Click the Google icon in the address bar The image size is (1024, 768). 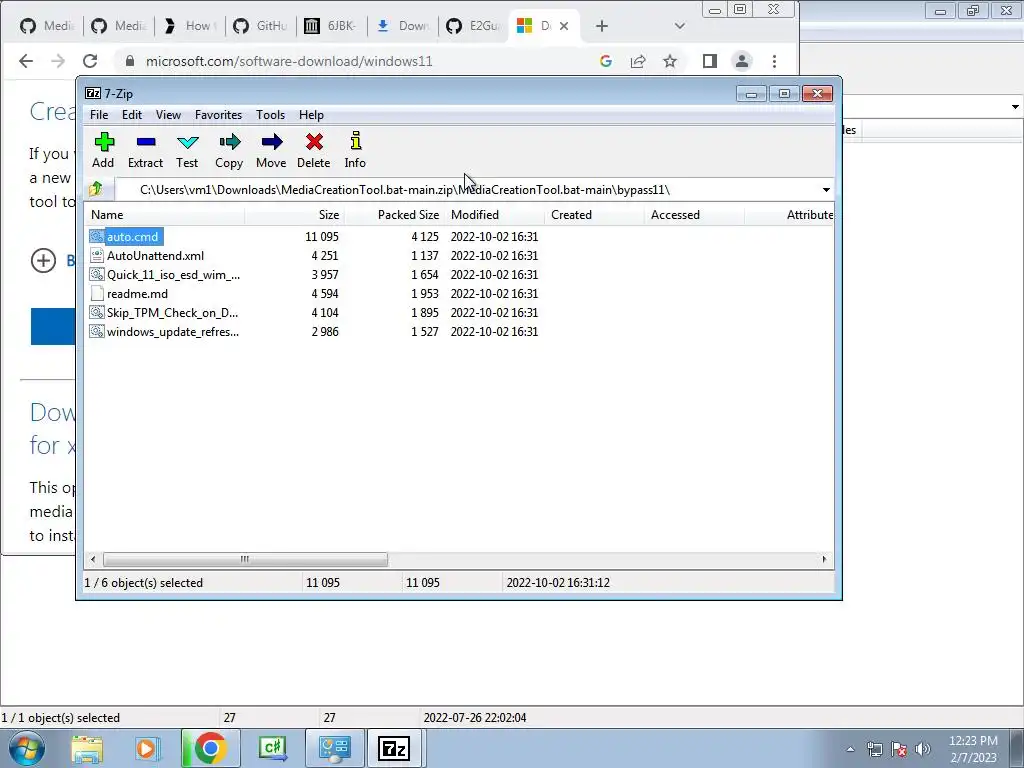[605, 61]
